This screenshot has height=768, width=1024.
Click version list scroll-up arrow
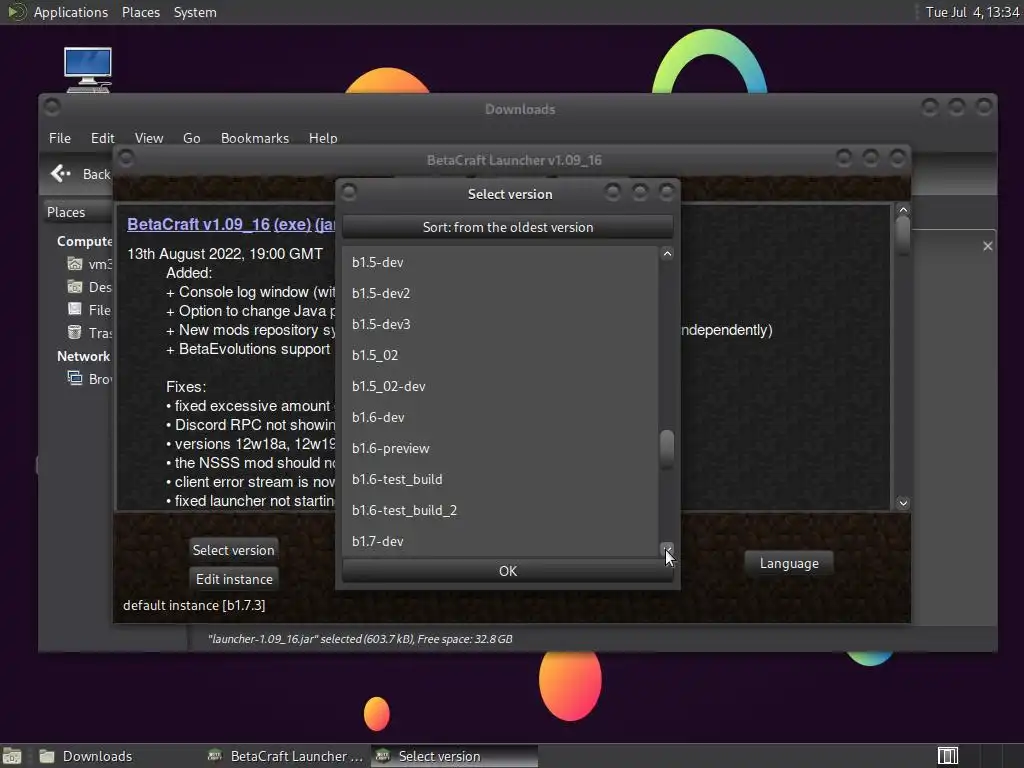click(x=667, y=254)
